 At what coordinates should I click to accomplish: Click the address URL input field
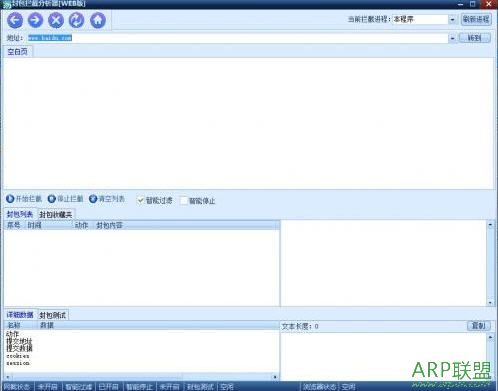[x=238, y=38]
